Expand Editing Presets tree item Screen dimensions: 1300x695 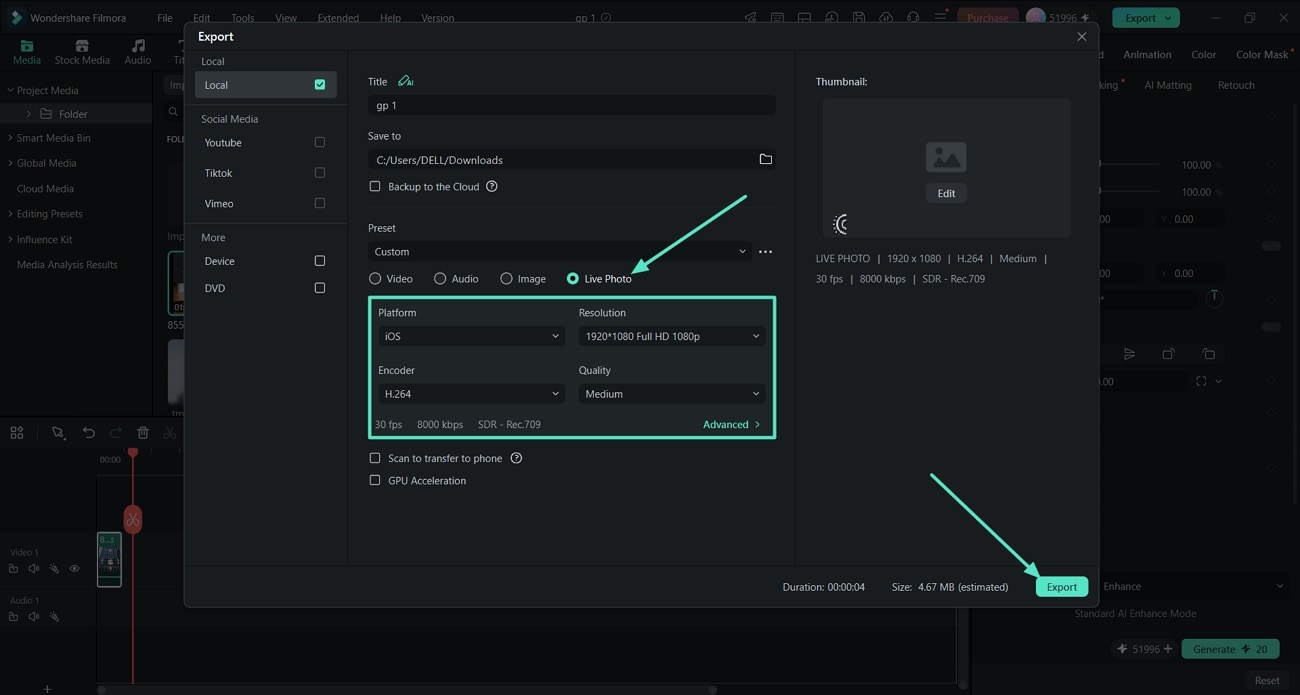coord(10,214)
